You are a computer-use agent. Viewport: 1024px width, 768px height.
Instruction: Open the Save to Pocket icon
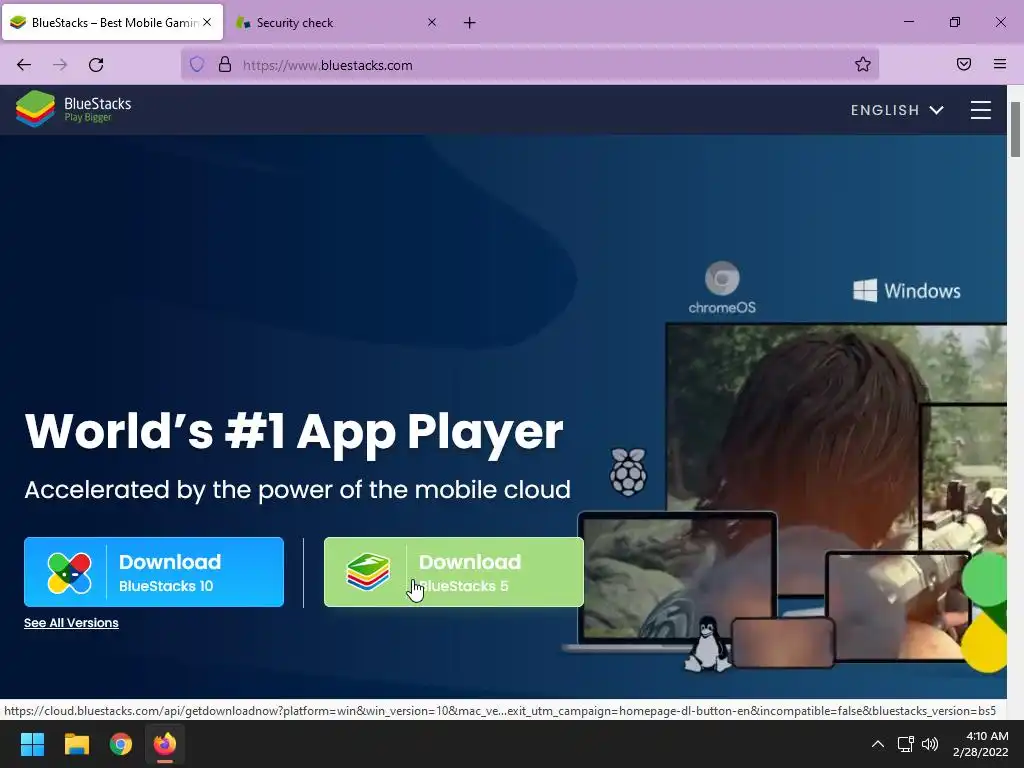964,65
